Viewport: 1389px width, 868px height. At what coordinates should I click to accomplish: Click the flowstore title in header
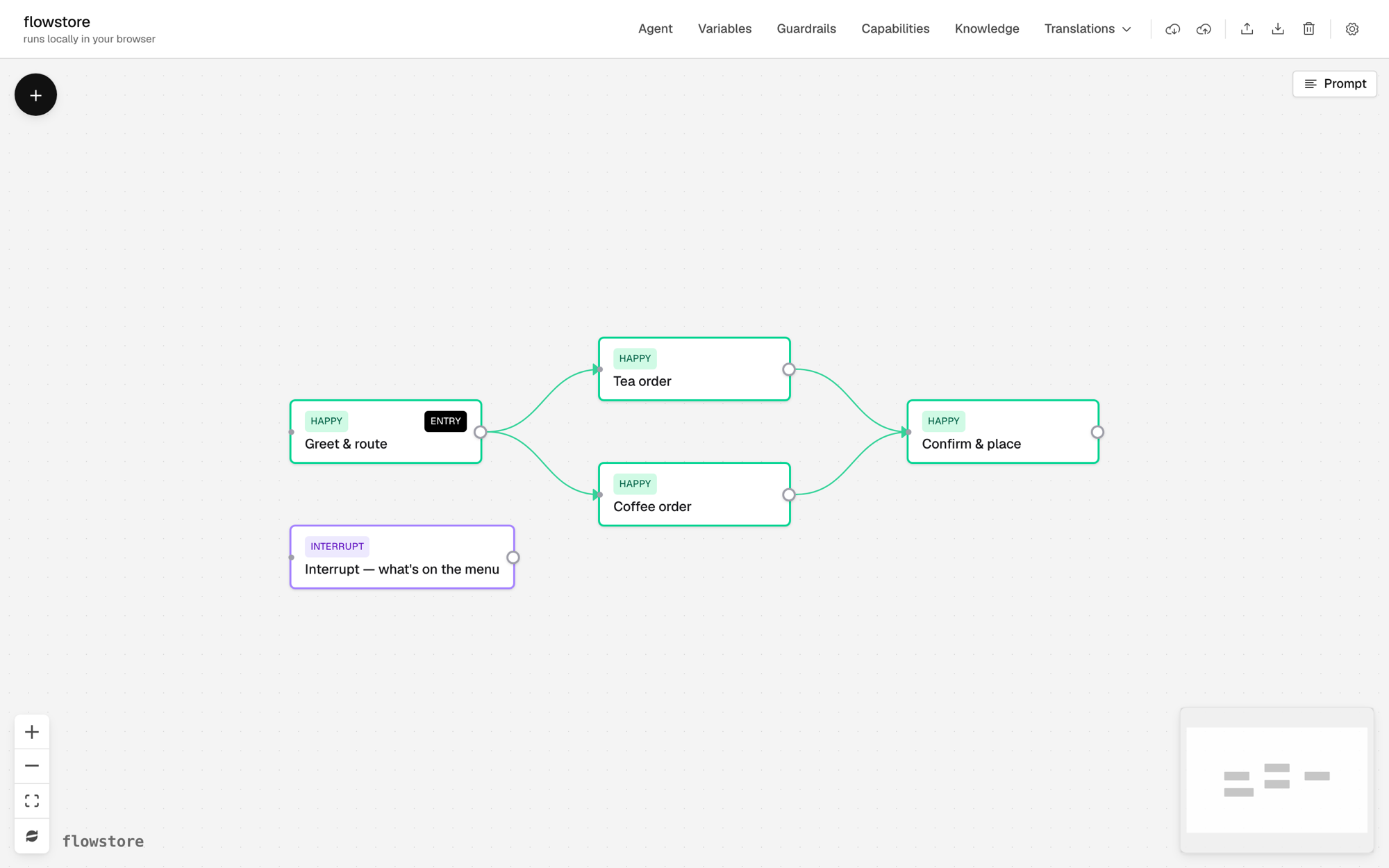point(57,22)
